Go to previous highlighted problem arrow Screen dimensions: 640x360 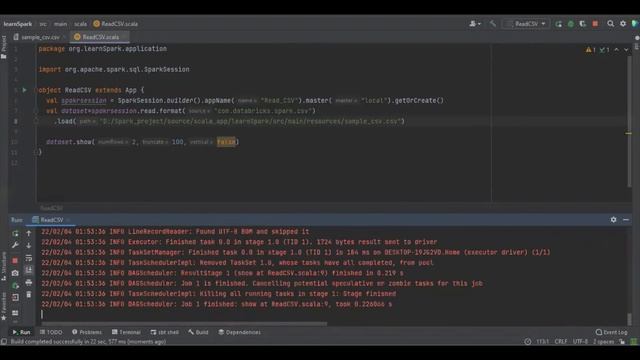coord(616,50)
